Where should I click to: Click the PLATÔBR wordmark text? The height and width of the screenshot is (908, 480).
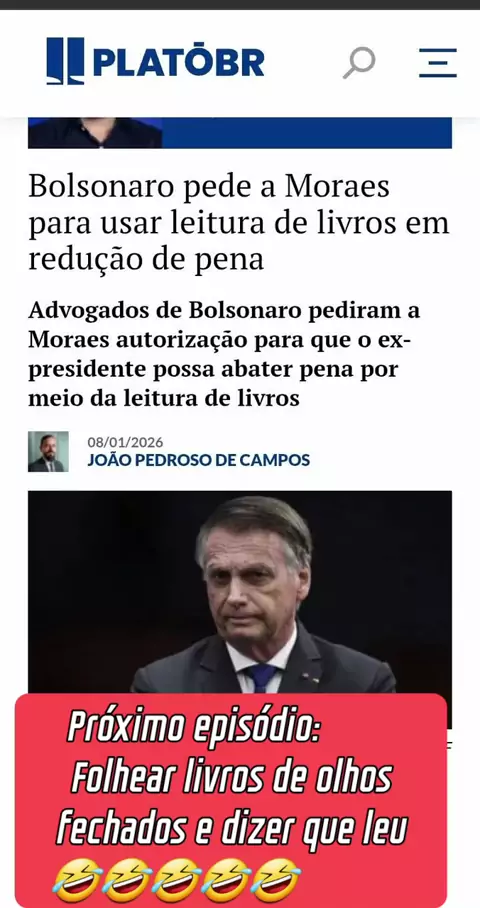179,62
